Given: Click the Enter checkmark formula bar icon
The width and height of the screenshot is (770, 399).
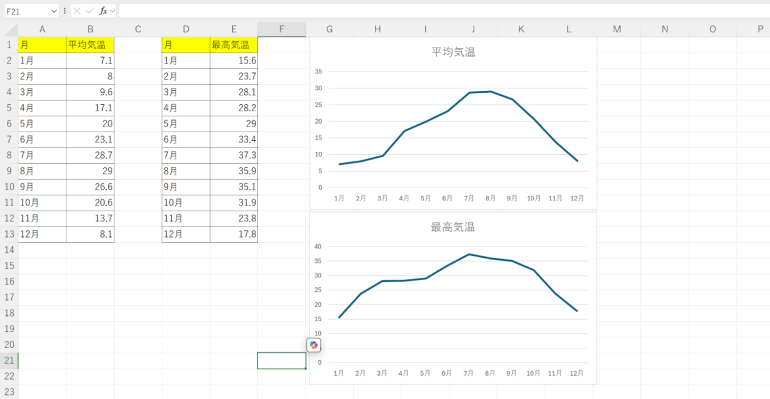Looking at the screenshot, I should point(90,11).
